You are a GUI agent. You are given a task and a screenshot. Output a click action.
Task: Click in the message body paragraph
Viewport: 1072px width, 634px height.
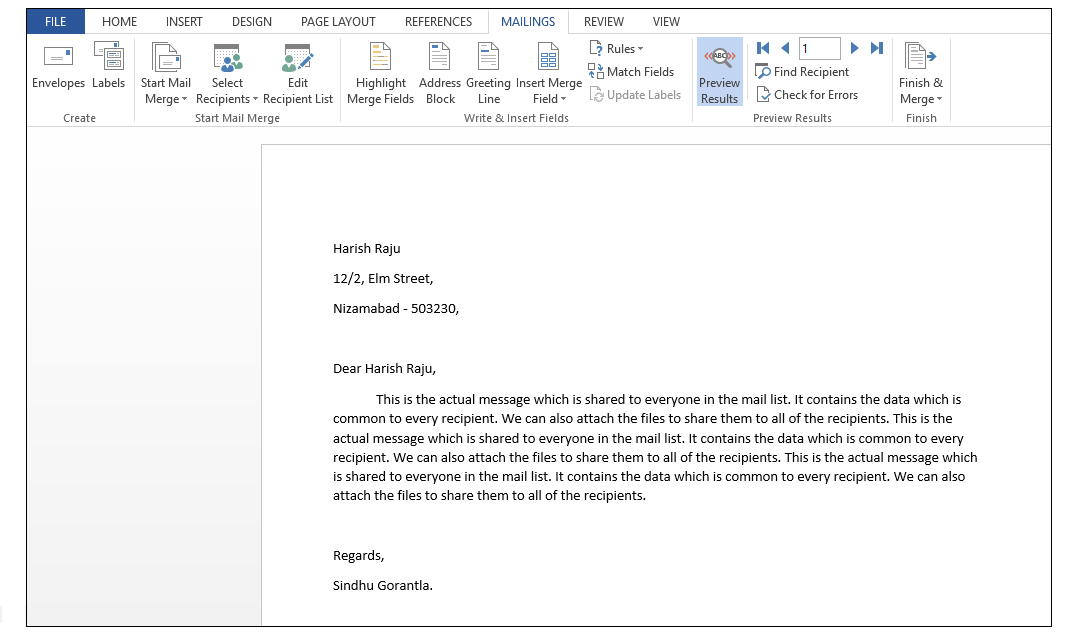655,448
